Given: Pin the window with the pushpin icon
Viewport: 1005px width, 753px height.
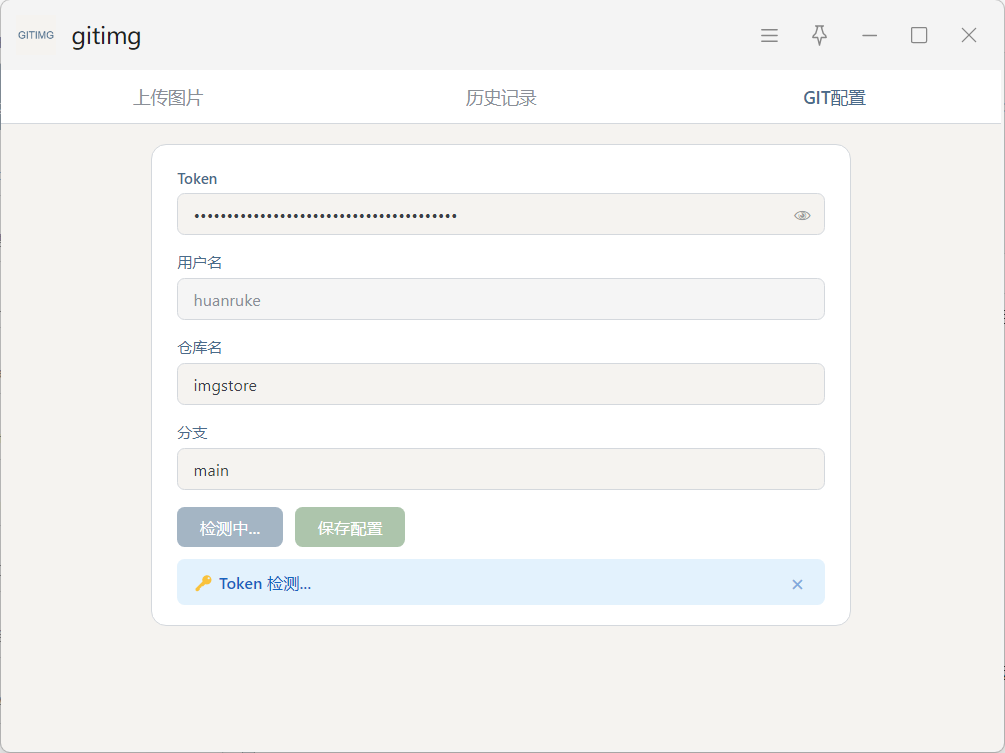Looking at the screenshot, I should pos(819,35).
